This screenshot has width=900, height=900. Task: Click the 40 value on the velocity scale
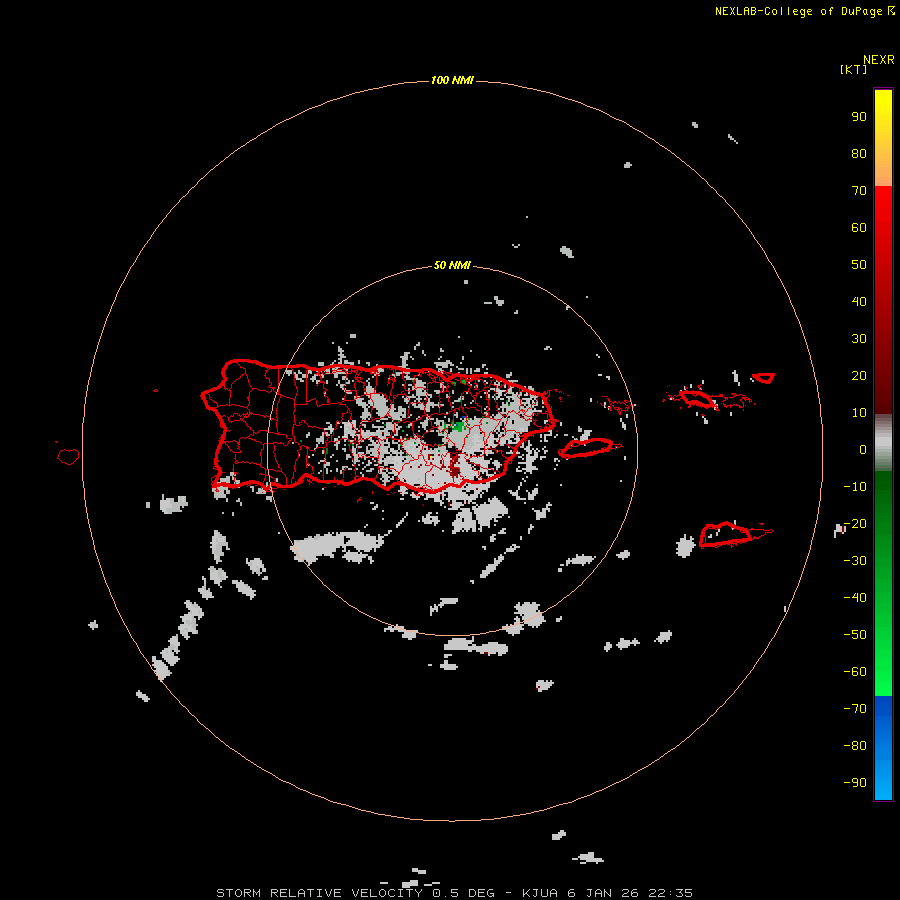pyautogui.click(x=859, y=301)
